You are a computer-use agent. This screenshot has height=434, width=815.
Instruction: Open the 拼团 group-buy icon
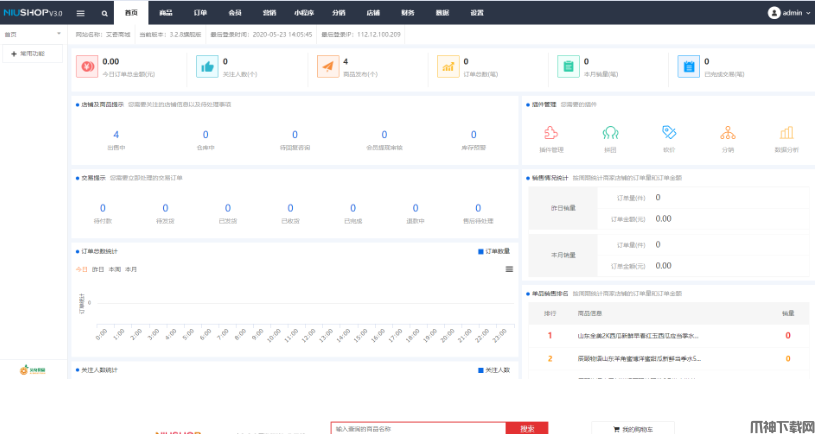(610, 133)
